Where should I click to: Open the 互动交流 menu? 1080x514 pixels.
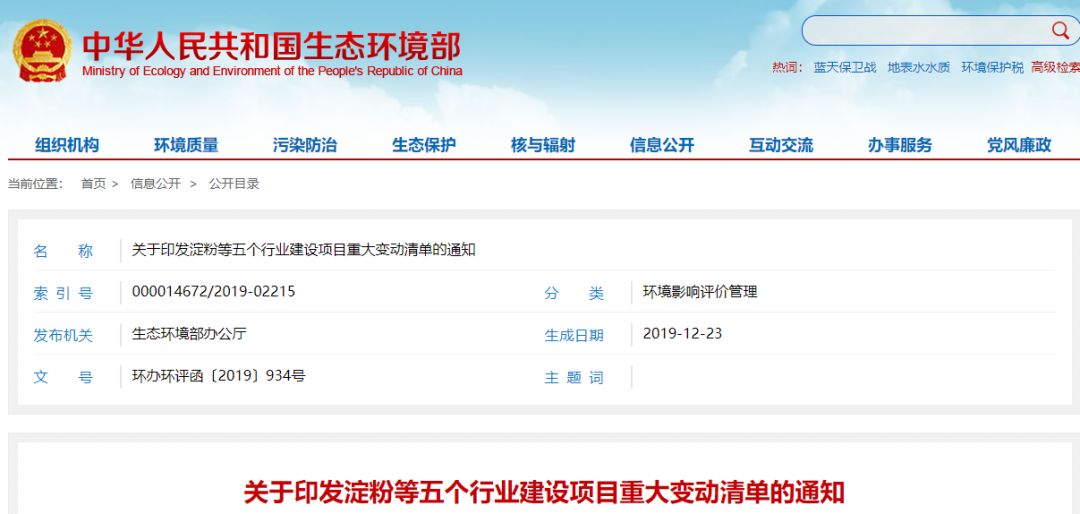click(781, 145)
